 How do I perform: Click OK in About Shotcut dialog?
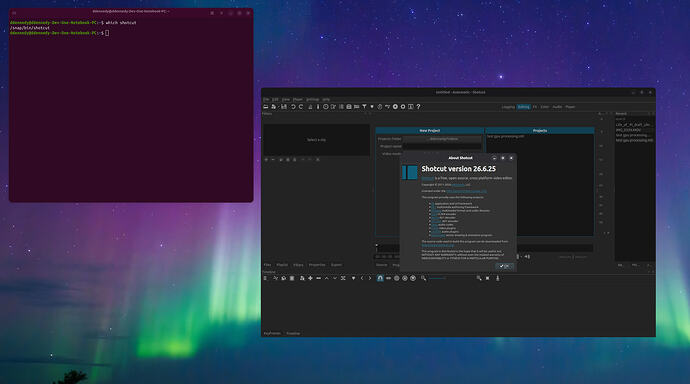click(x=504, y=266)
